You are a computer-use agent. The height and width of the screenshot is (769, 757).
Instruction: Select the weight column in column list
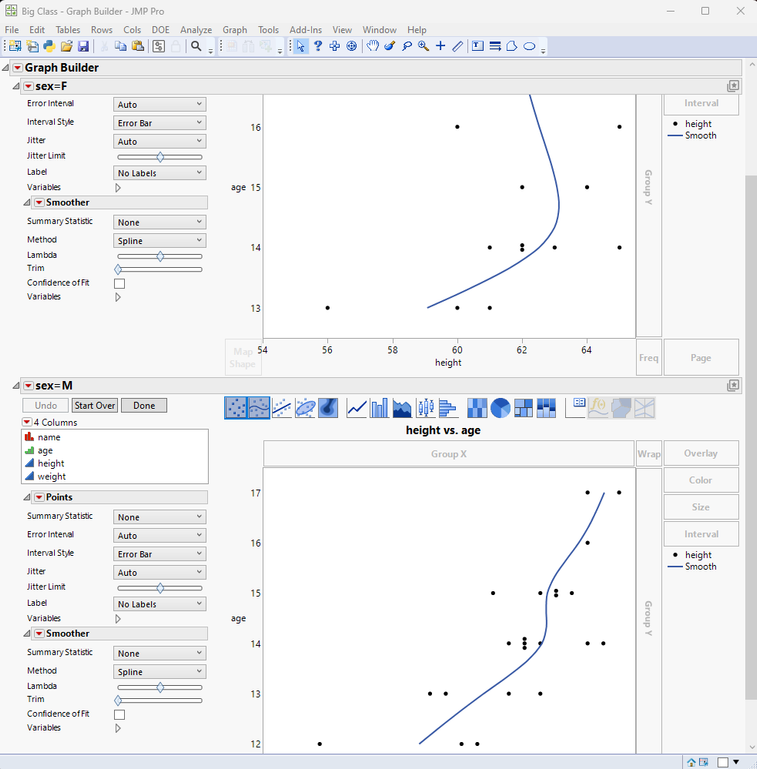coord(51,476)
